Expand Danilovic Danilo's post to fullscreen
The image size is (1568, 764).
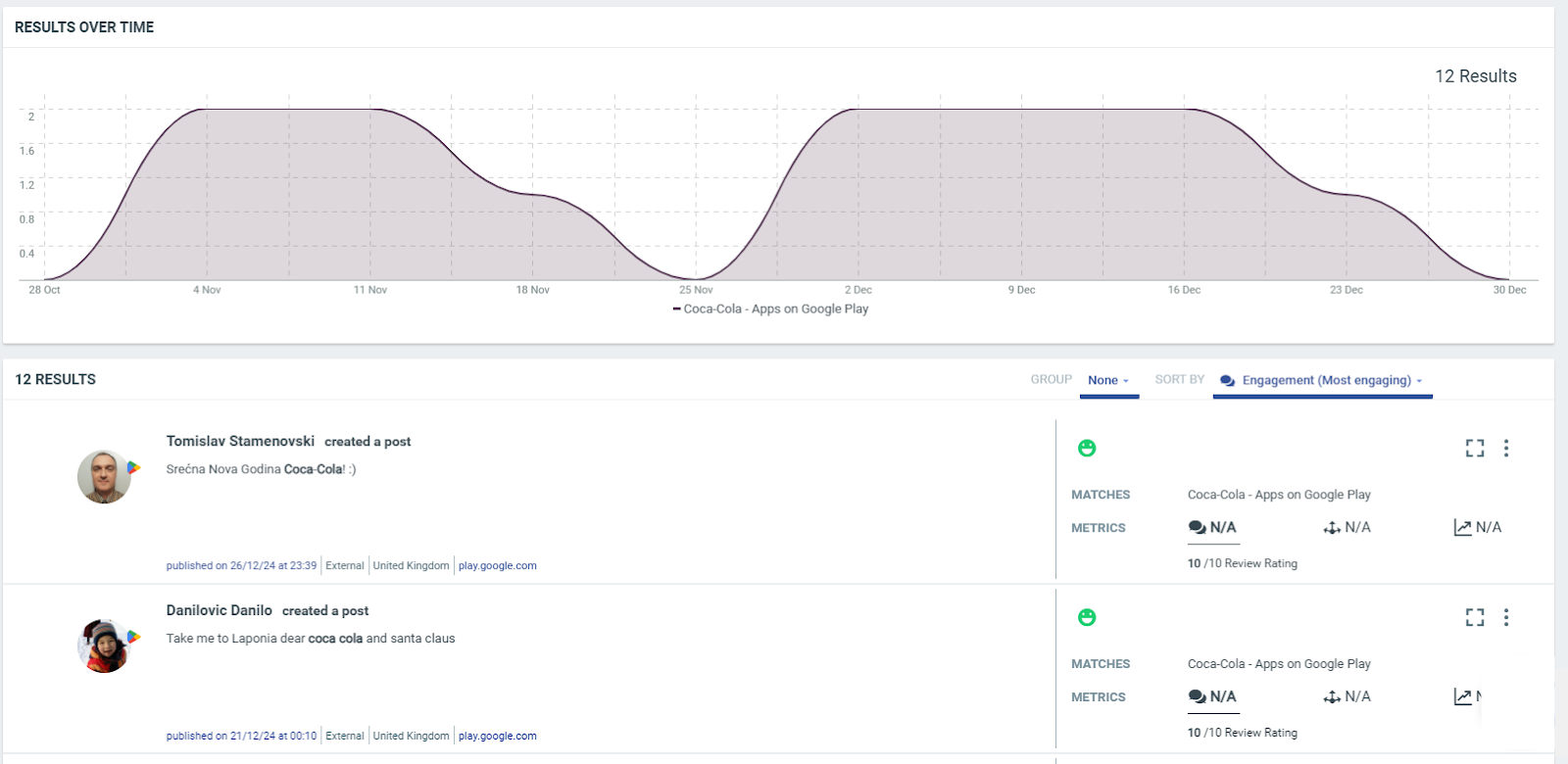(1475, 617)
